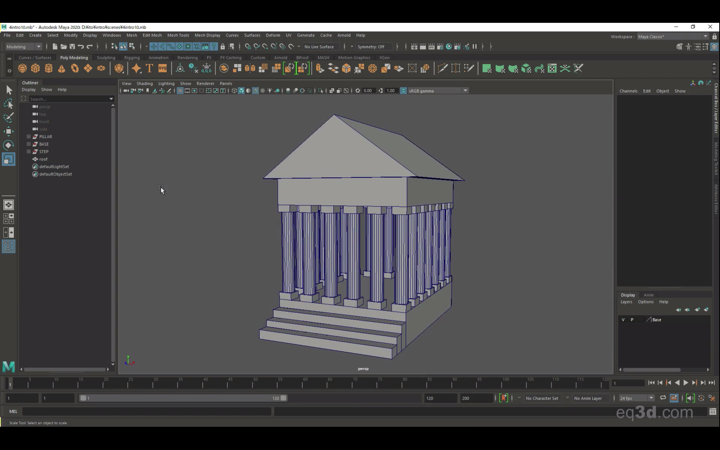Toggle visibility V of Base layer
Viewport: 720px width, 450px height.
point(623,320)
